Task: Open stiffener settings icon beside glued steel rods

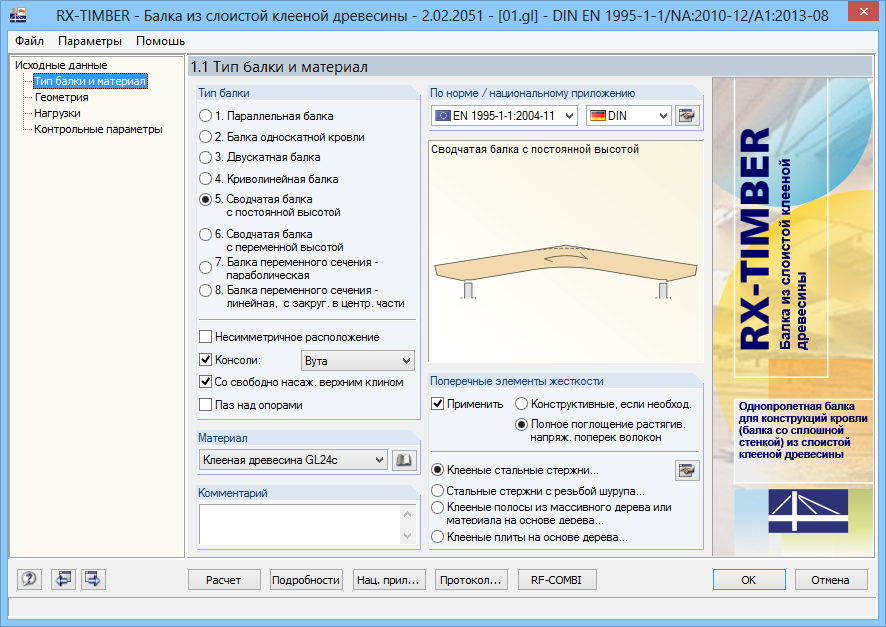Action: click(687, 470)
